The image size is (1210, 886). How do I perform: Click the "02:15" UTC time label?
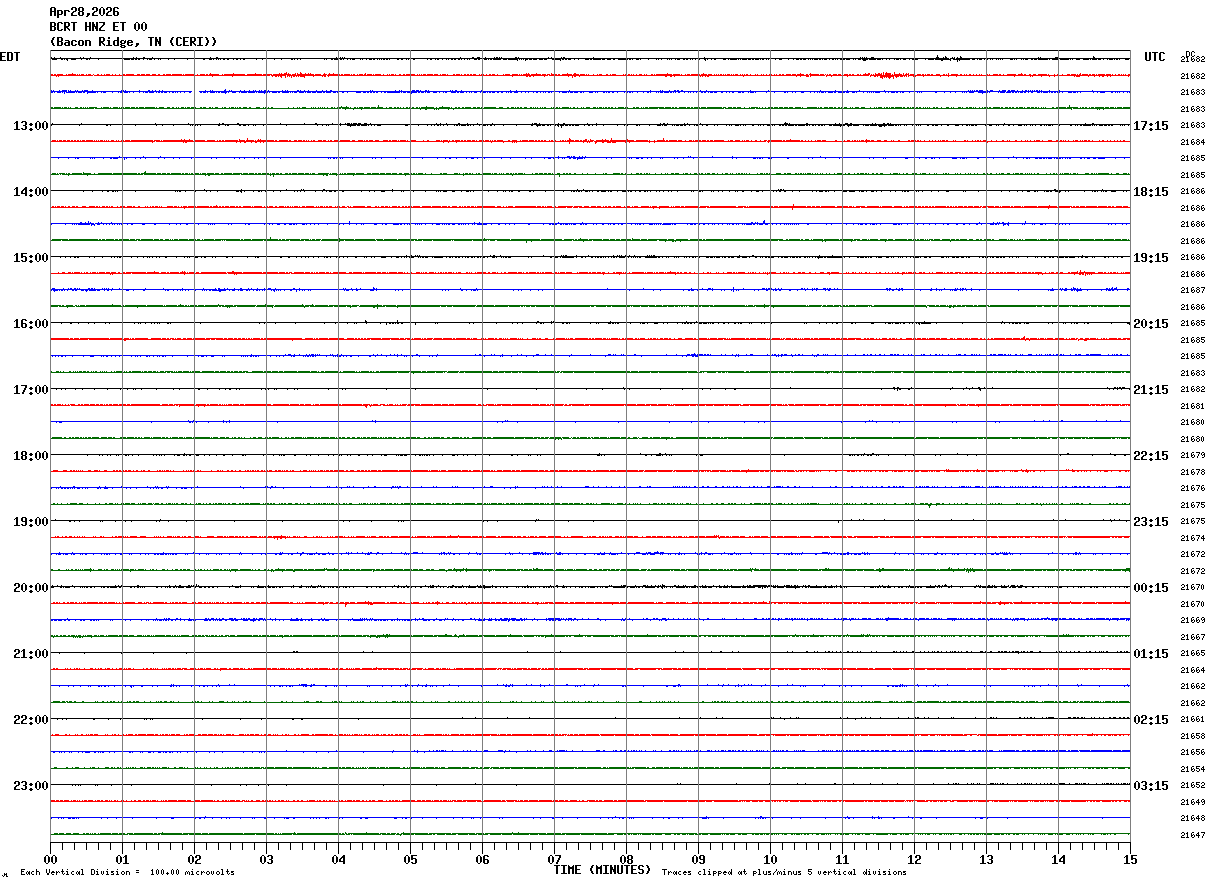(1151, 720)
